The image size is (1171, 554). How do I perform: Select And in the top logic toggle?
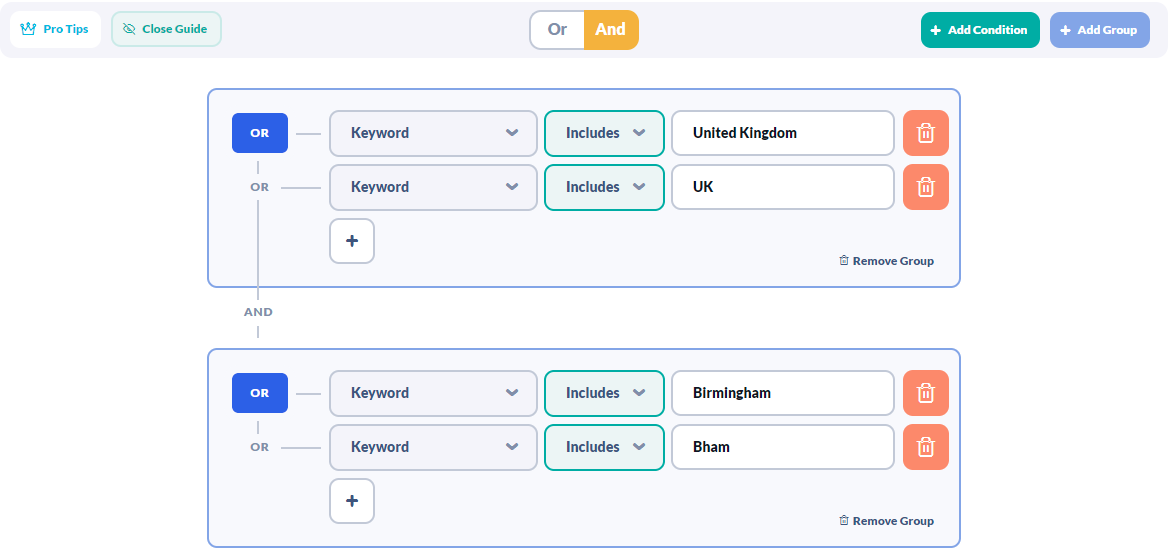[611, 30]
